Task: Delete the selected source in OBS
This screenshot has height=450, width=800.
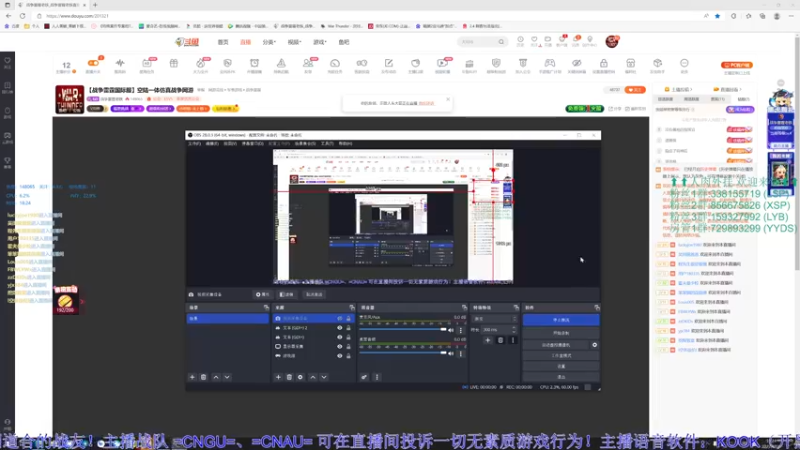Action: [x=289, y=377]
